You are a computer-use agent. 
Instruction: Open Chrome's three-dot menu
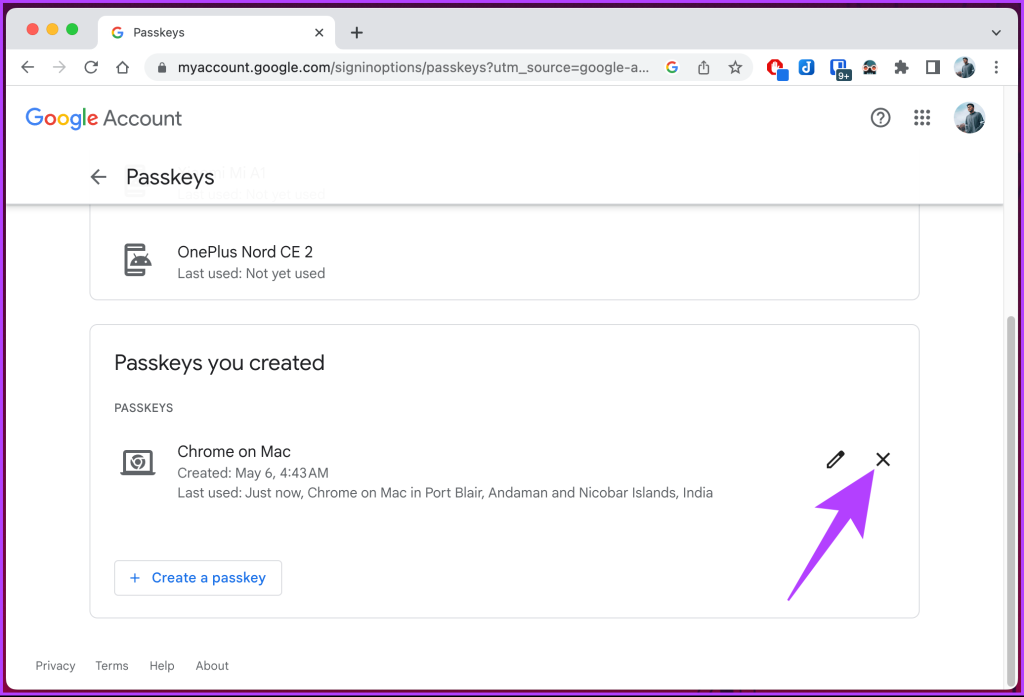tap(996, 67)
